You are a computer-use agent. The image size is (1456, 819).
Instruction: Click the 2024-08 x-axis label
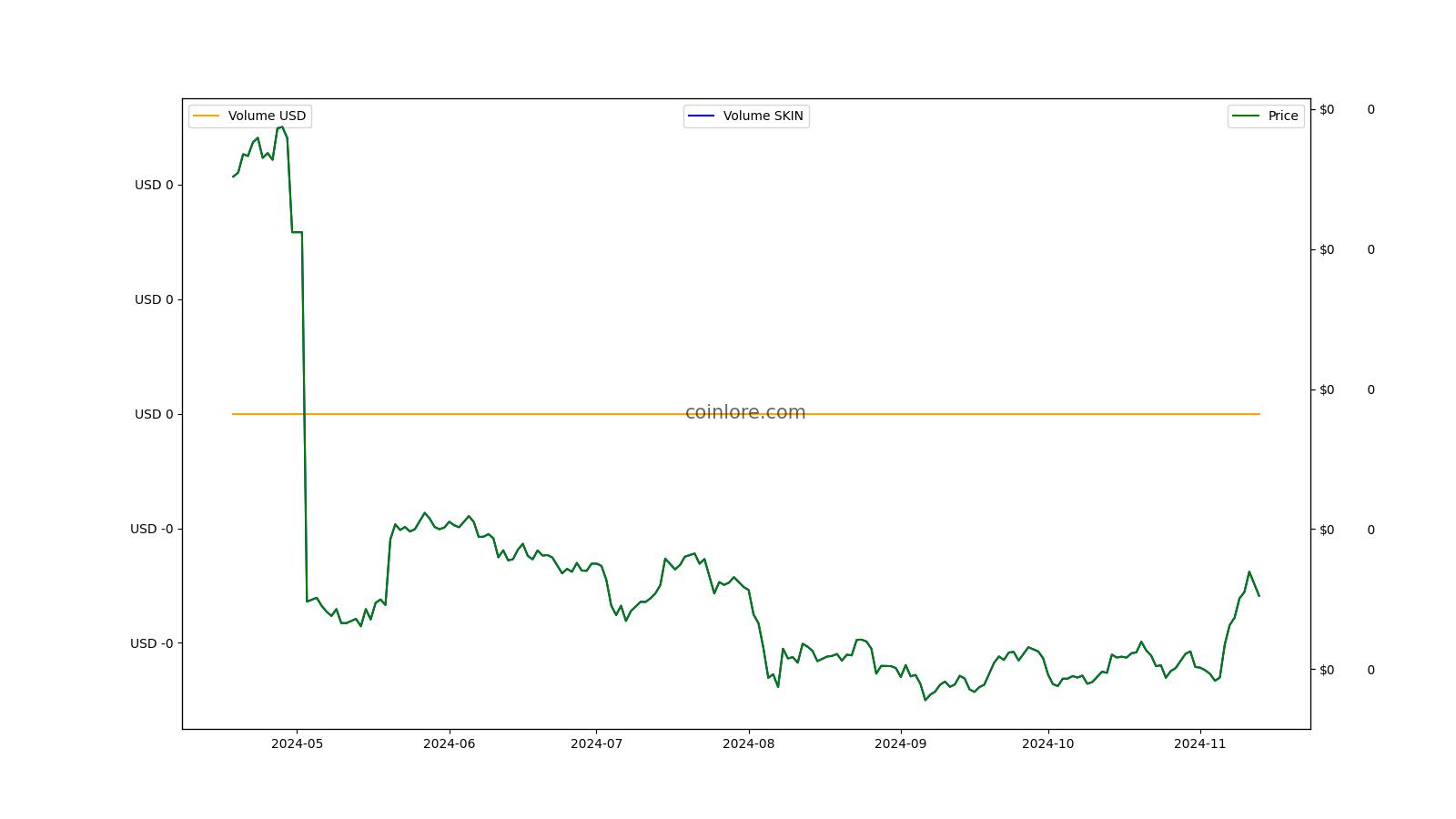pos(748,743)
